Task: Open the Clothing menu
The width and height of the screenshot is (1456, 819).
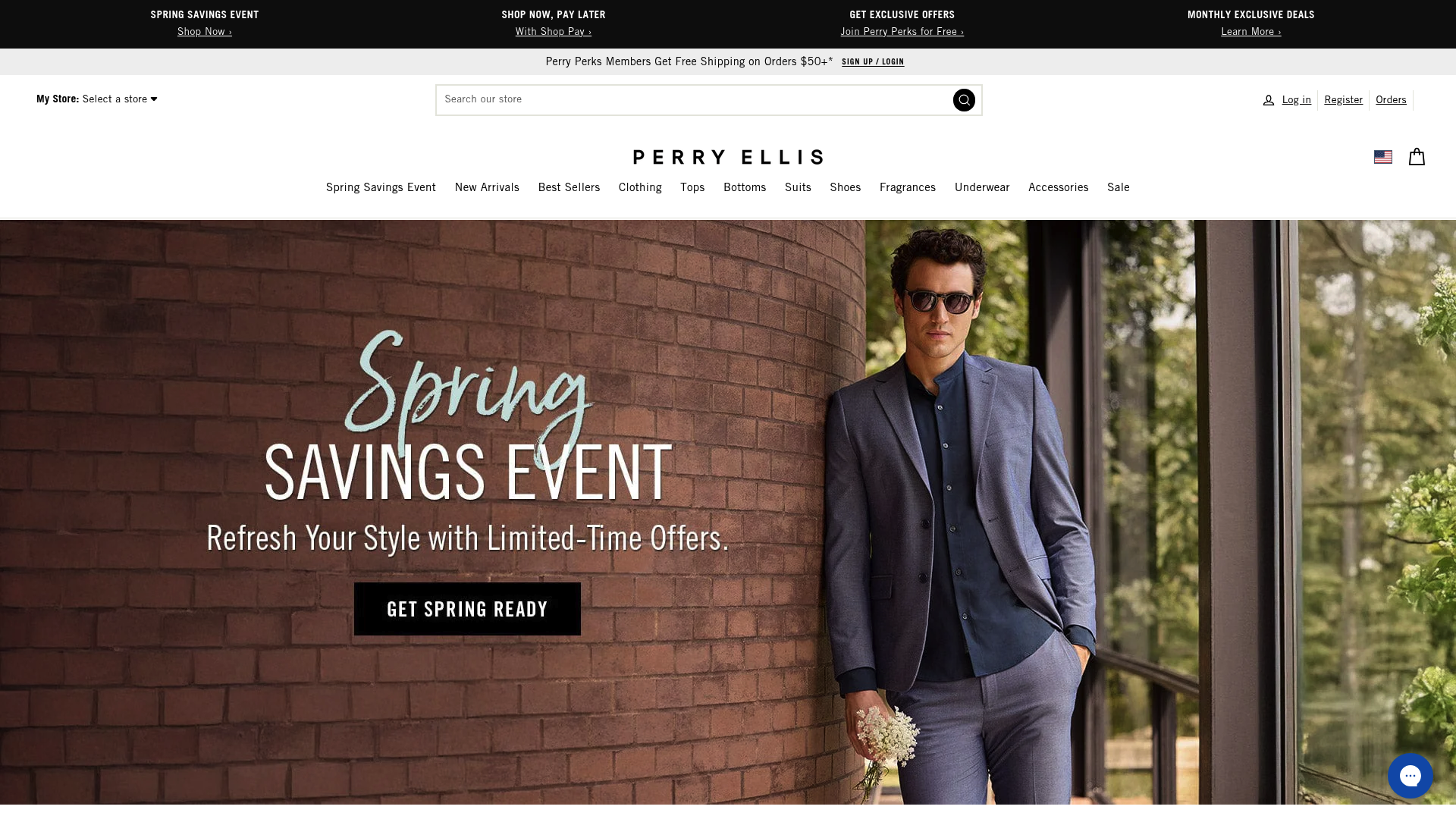Action: tap(640, 187)
